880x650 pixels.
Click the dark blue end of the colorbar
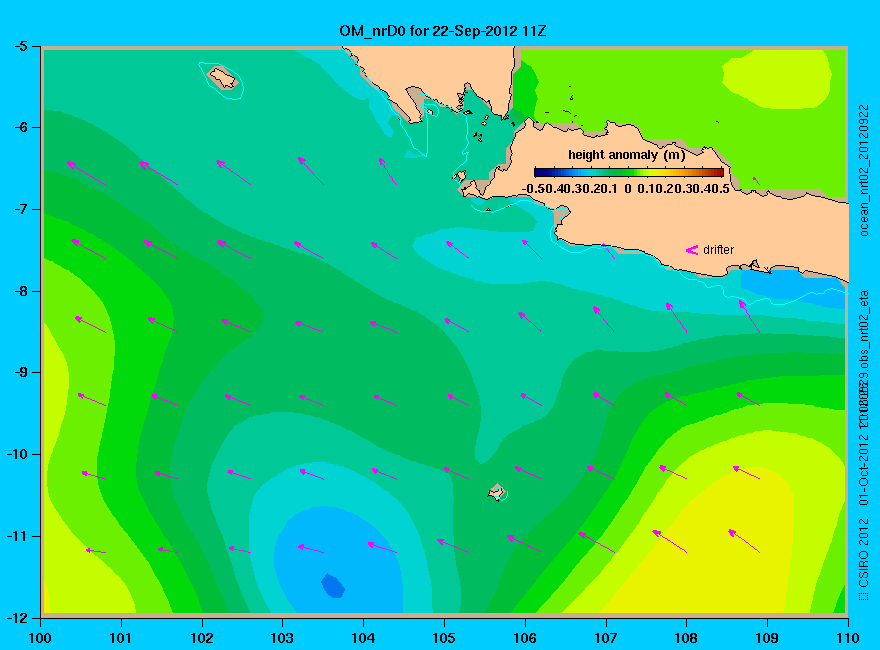540,172
